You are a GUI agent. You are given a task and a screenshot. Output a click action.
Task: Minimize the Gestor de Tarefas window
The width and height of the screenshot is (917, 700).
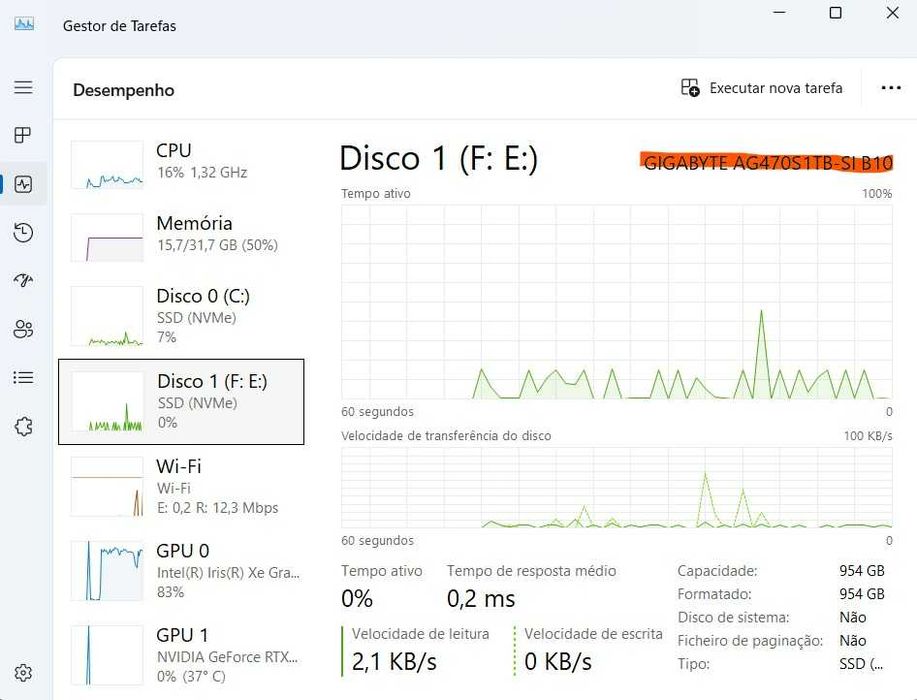coord(780,13)
